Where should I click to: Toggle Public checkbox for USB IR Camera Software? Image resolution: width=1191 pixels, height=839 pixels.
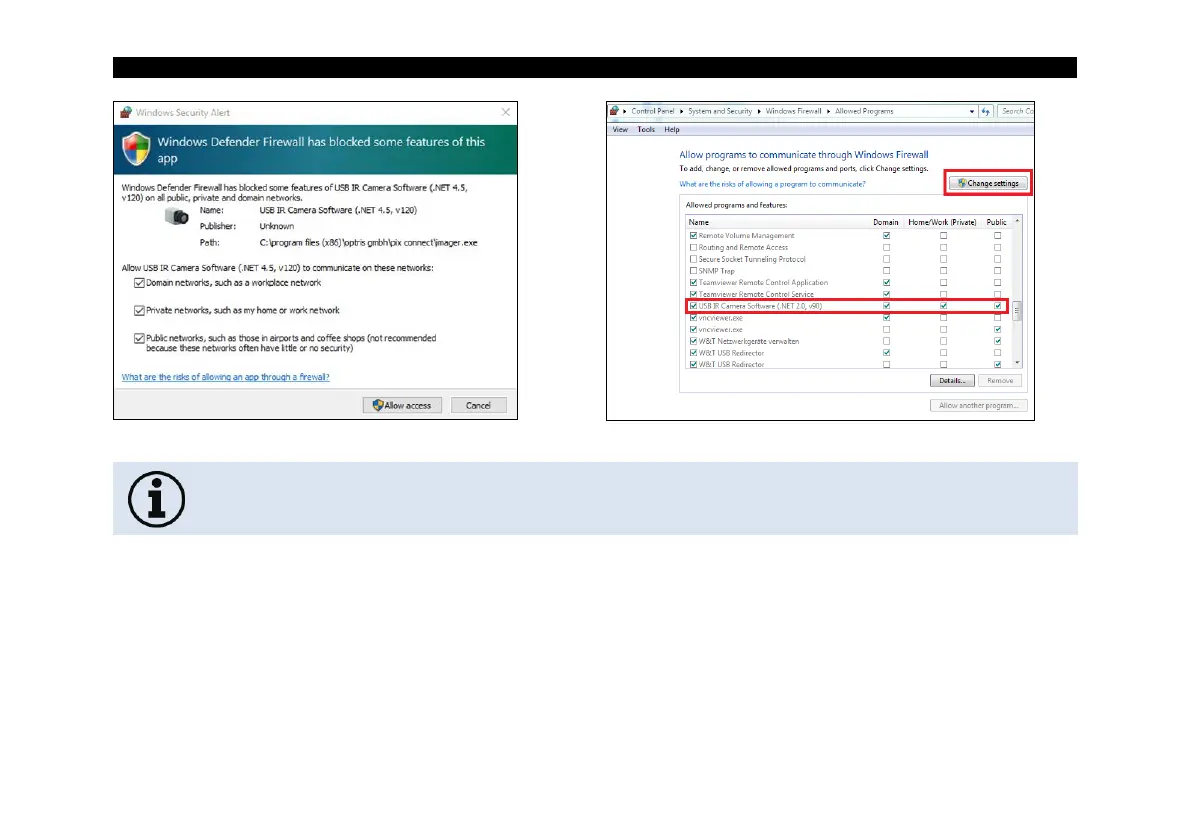coord(998,306)
